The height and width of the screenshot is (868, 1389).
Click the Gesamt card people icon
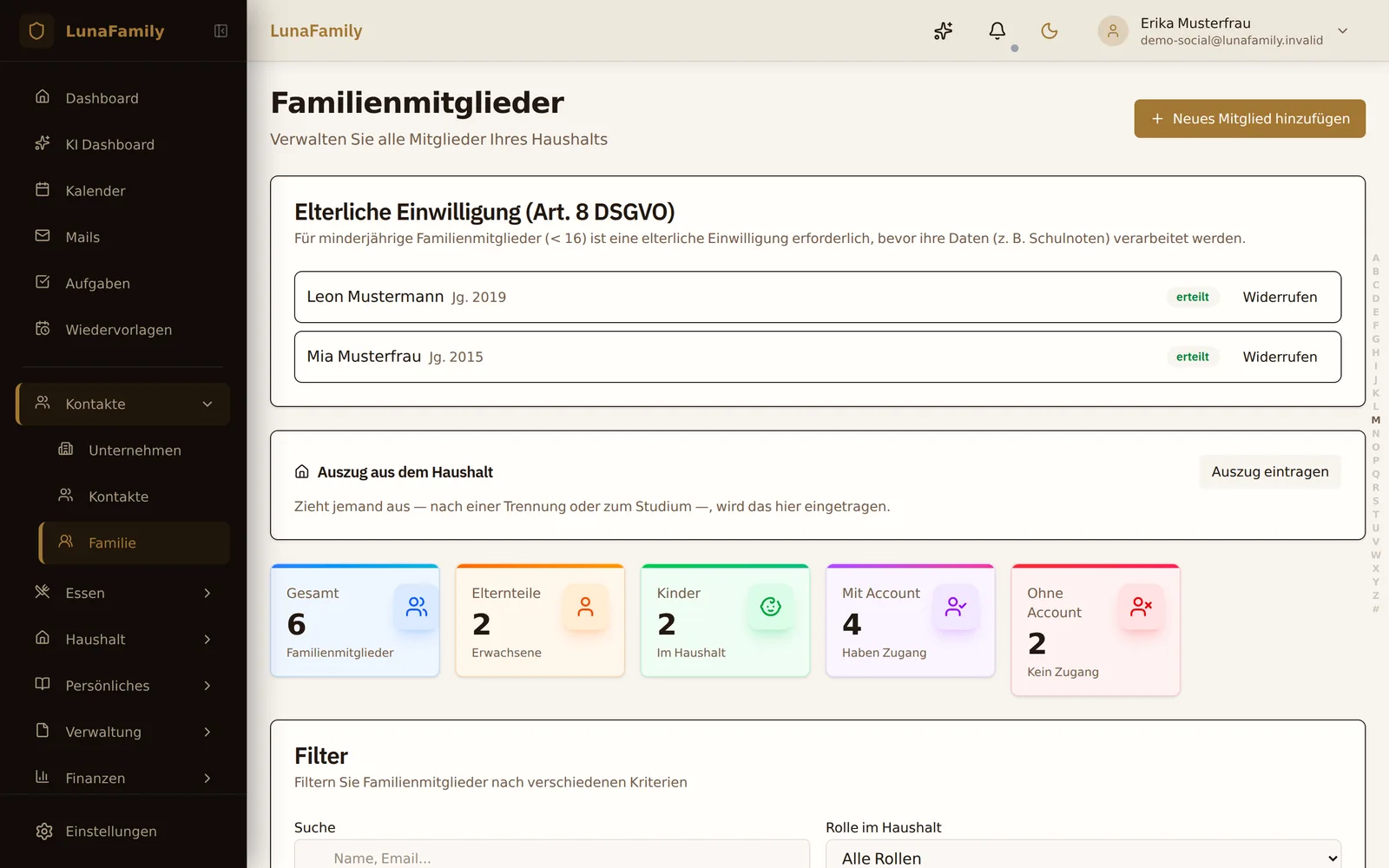[417, 607]
